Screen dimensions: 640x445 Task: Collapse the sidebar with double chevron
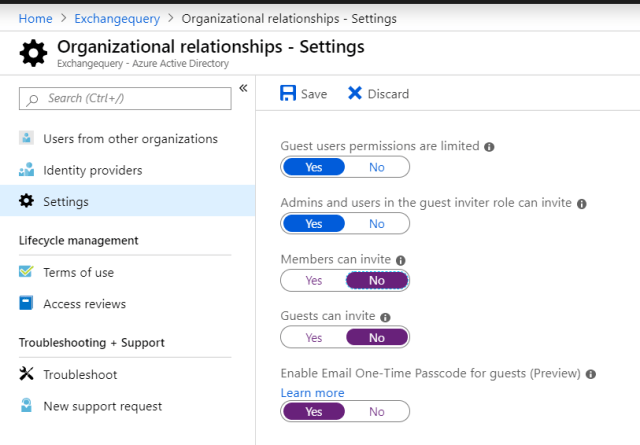tap(243, 88)
